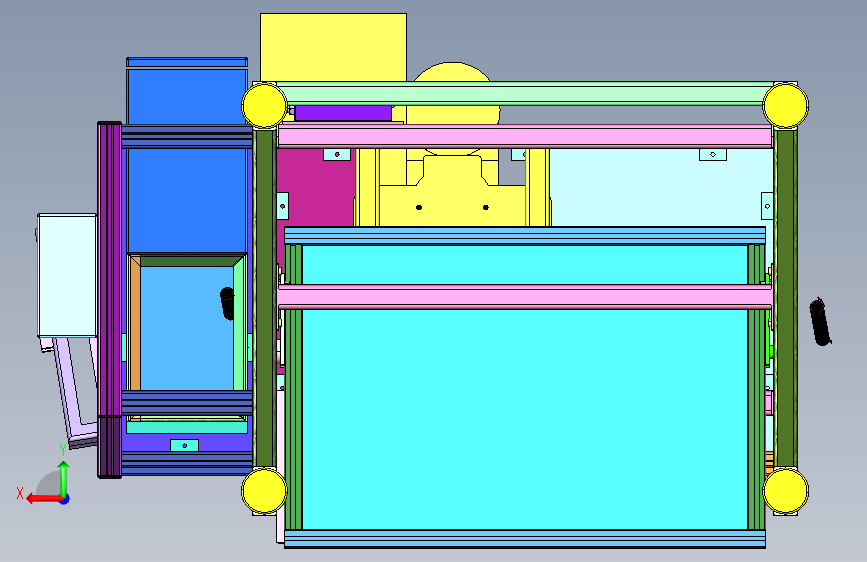Pick the top-left yellow corner sphere
867x562 pixels.
pos(264,105)
